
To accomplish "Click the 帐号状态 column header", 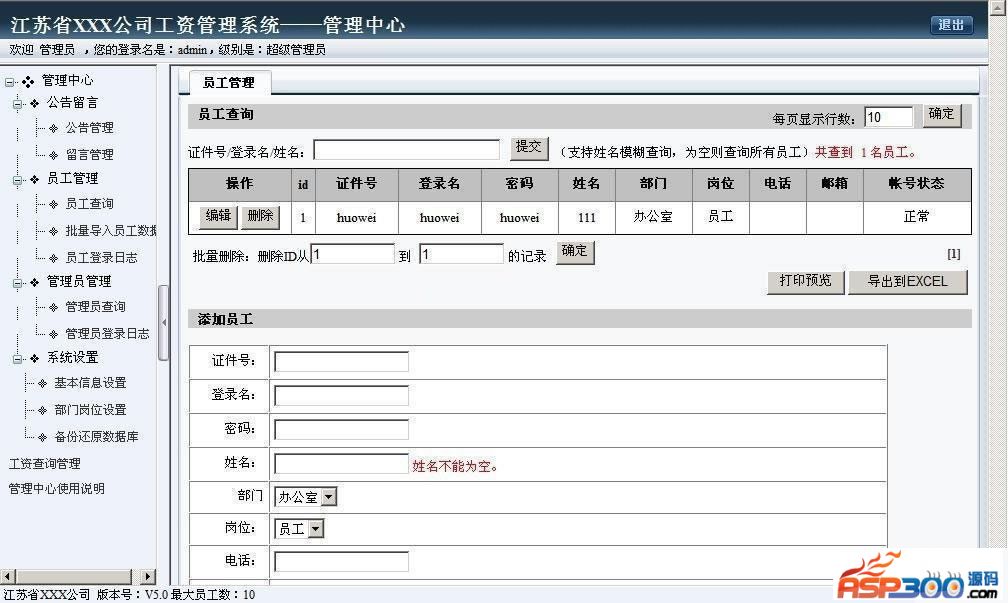I will pyautogui.click(x=917, y=184).
